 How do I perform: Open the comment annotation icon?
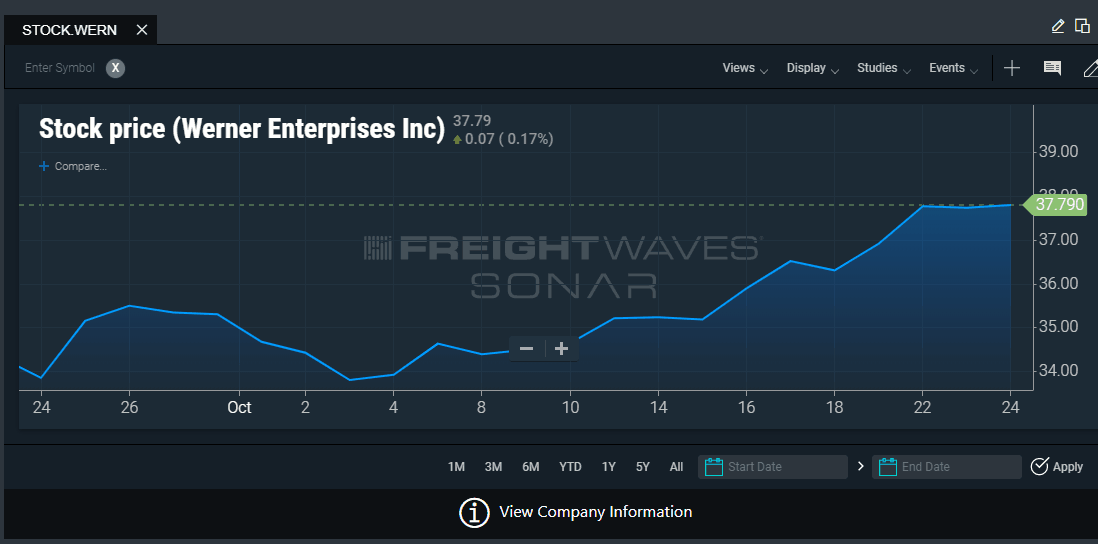1052,68
